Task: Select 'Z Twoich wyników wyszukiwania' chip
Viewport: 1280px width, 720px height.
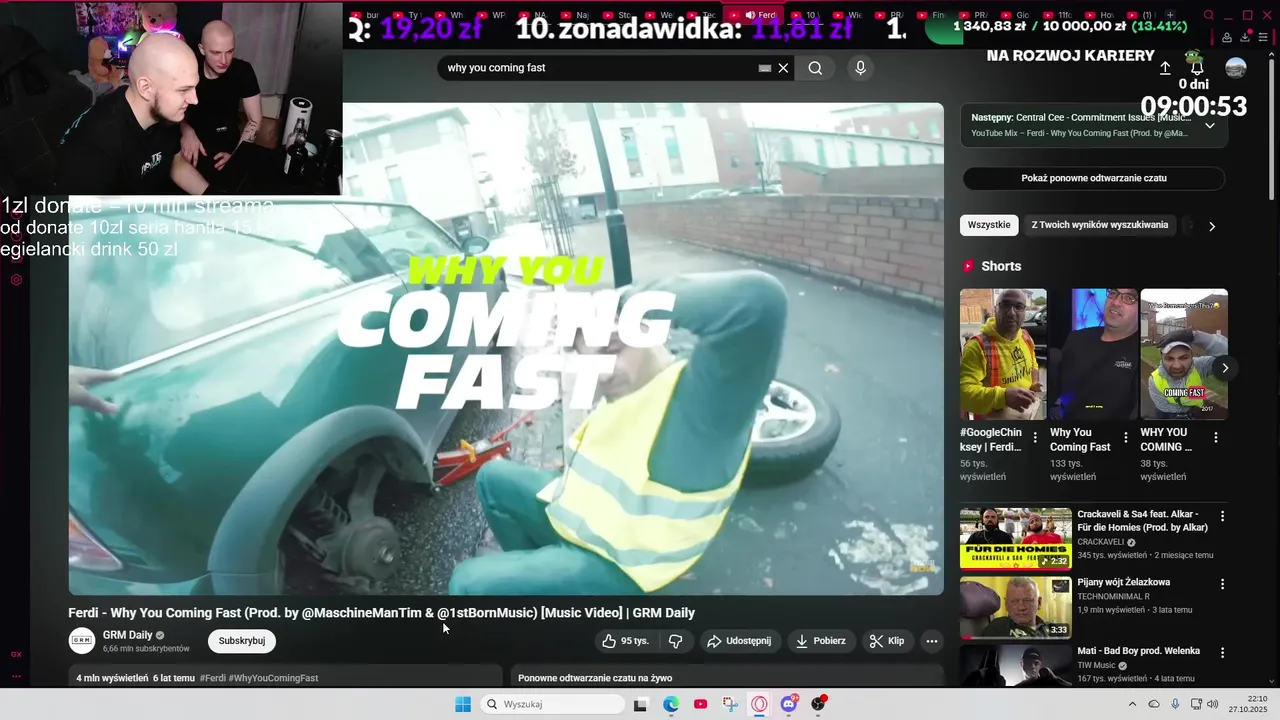Action: pyautogui.click(x=1100, y=225)
